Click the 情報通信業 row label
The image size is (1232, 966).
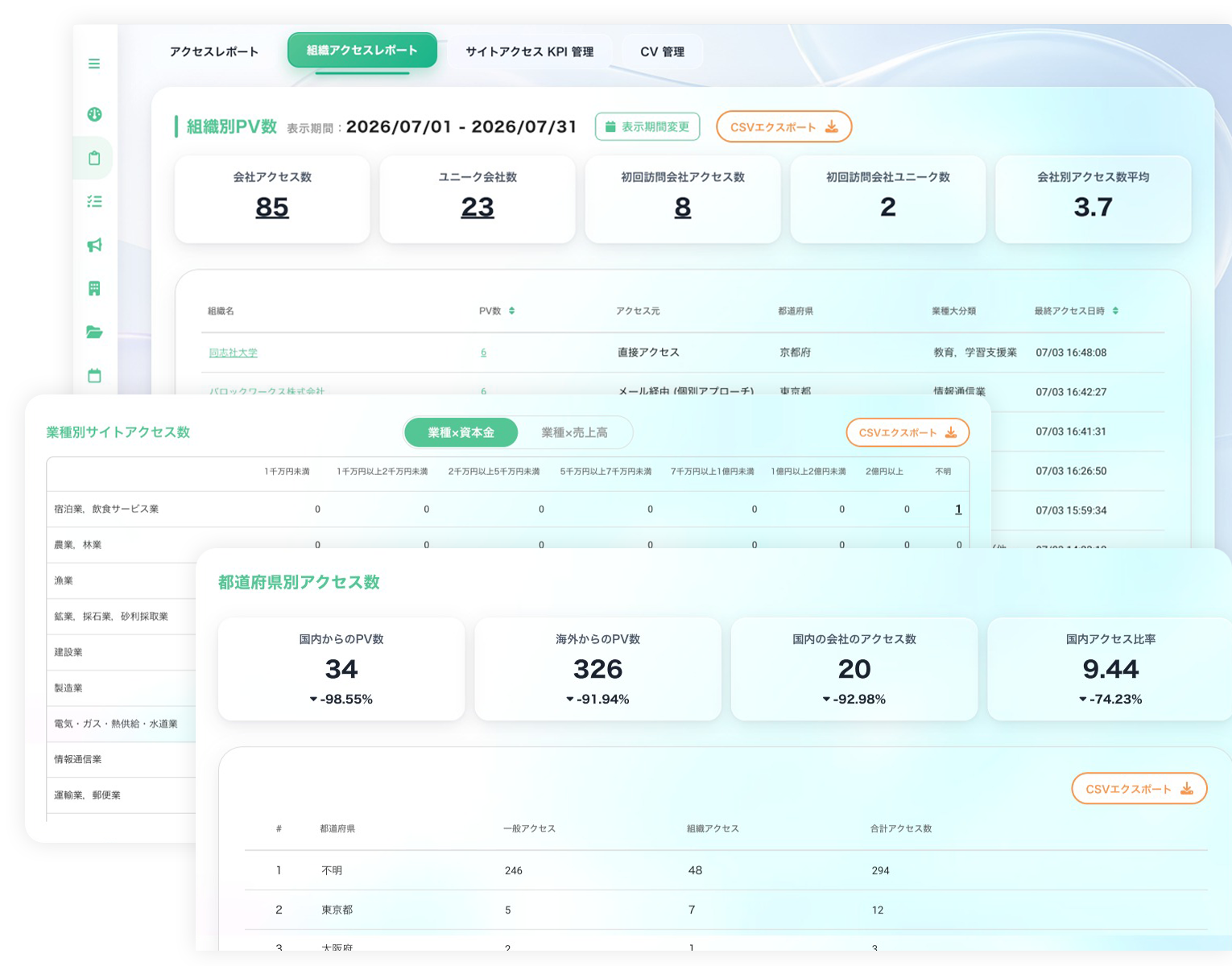click(78, 759)
